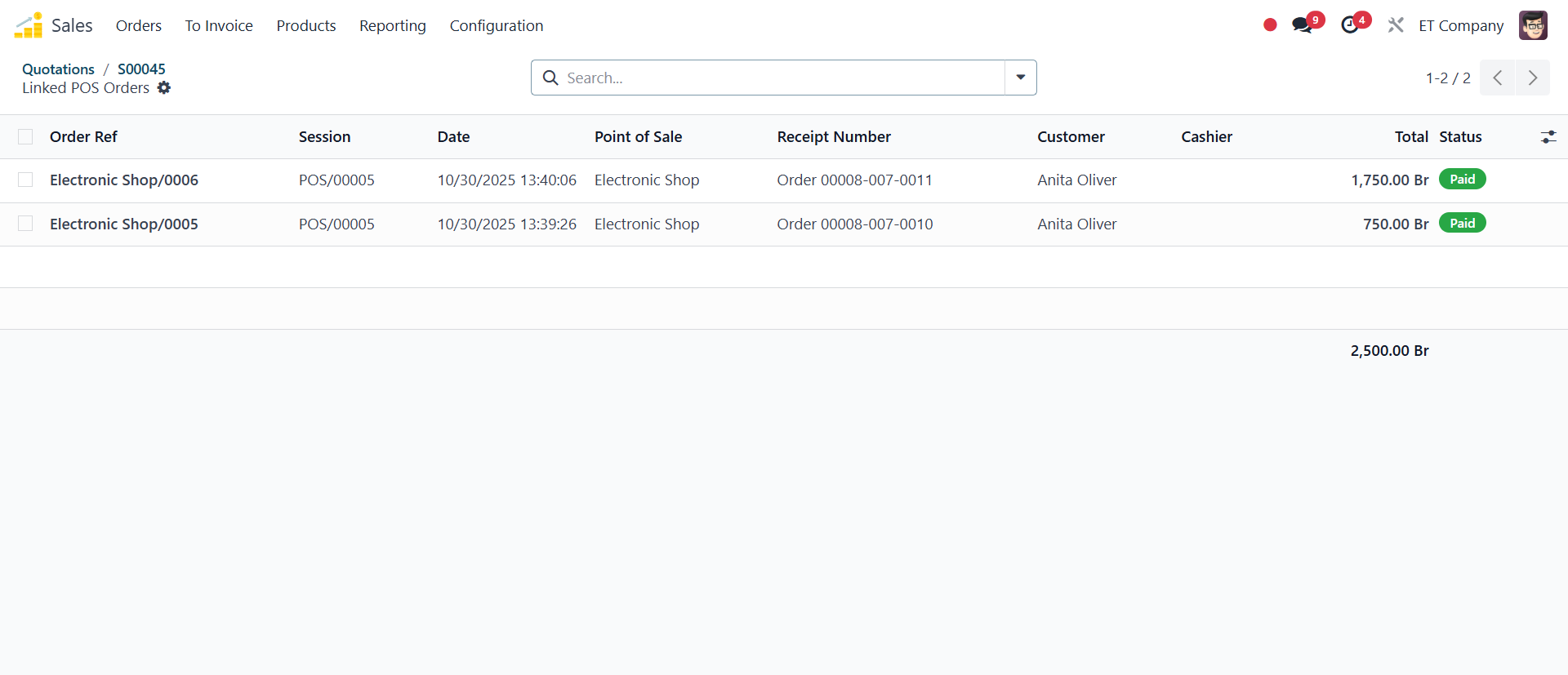Click the red recording indicator dot
This screenshot has height=675, width=1568.
point(1270,25)
